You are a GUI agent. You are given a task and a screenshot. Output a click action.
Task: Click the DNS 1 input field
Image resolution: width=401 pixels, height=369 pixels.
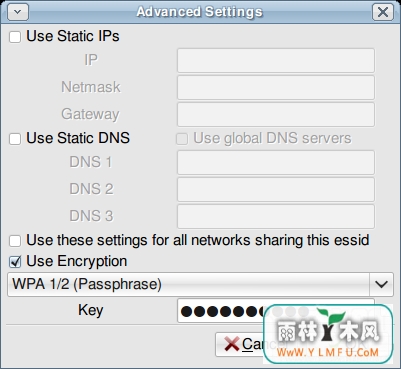coord(276,162)
